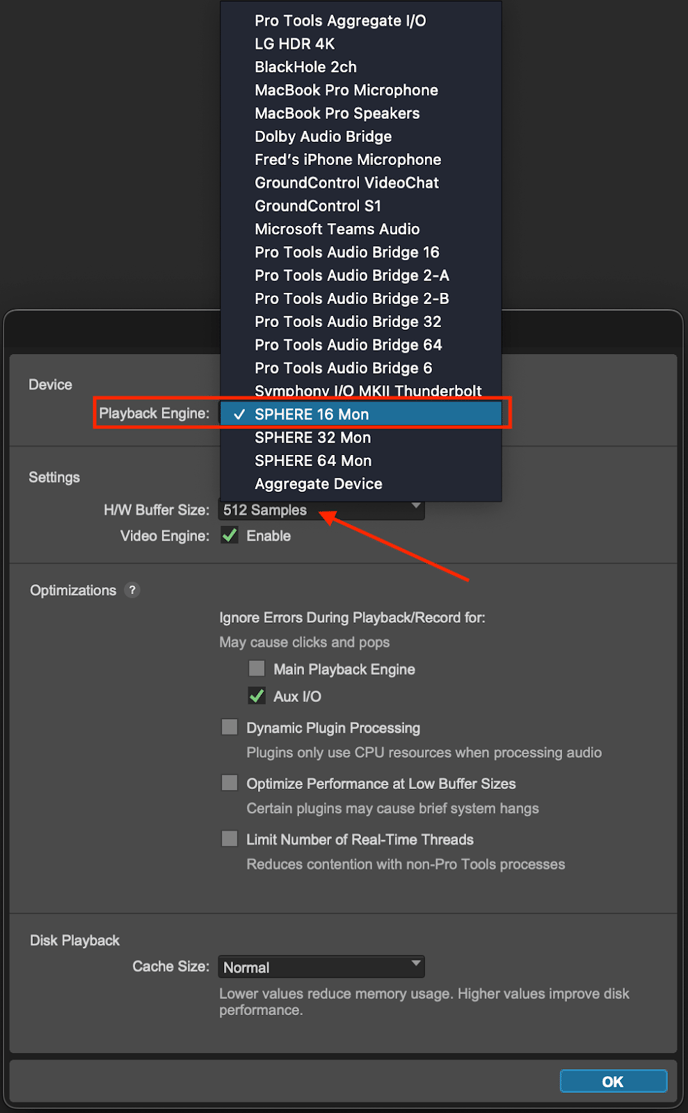The width and height of the screenshot is (688, 1113).
Task: Click the Optimizations help question mark icon
Action: pyautogui.click(x=132, y=590)
